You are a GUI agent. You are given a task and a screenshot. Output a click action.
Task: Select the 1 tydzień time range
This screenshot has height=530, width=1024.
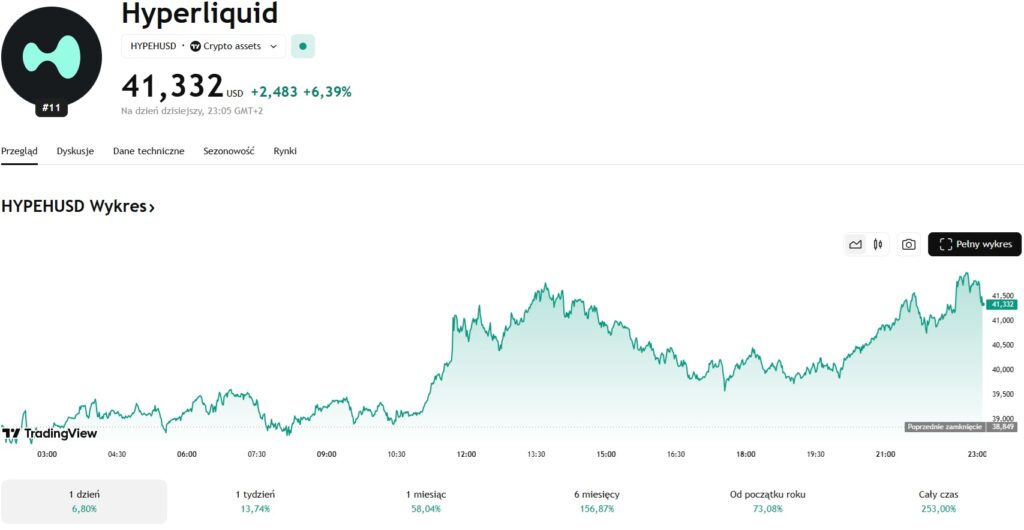pyautogui.click(x=256, y=501)
